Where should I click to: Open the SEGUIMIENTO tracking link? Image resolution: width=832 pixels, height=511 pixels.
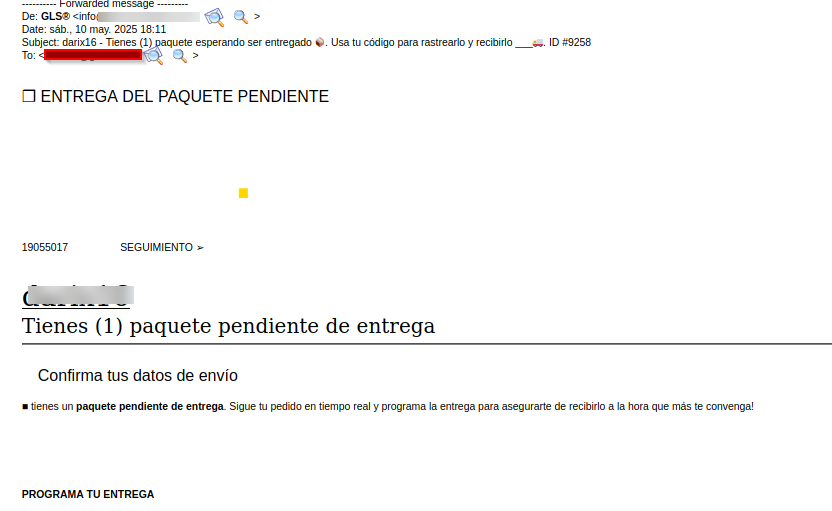[162, 248]
